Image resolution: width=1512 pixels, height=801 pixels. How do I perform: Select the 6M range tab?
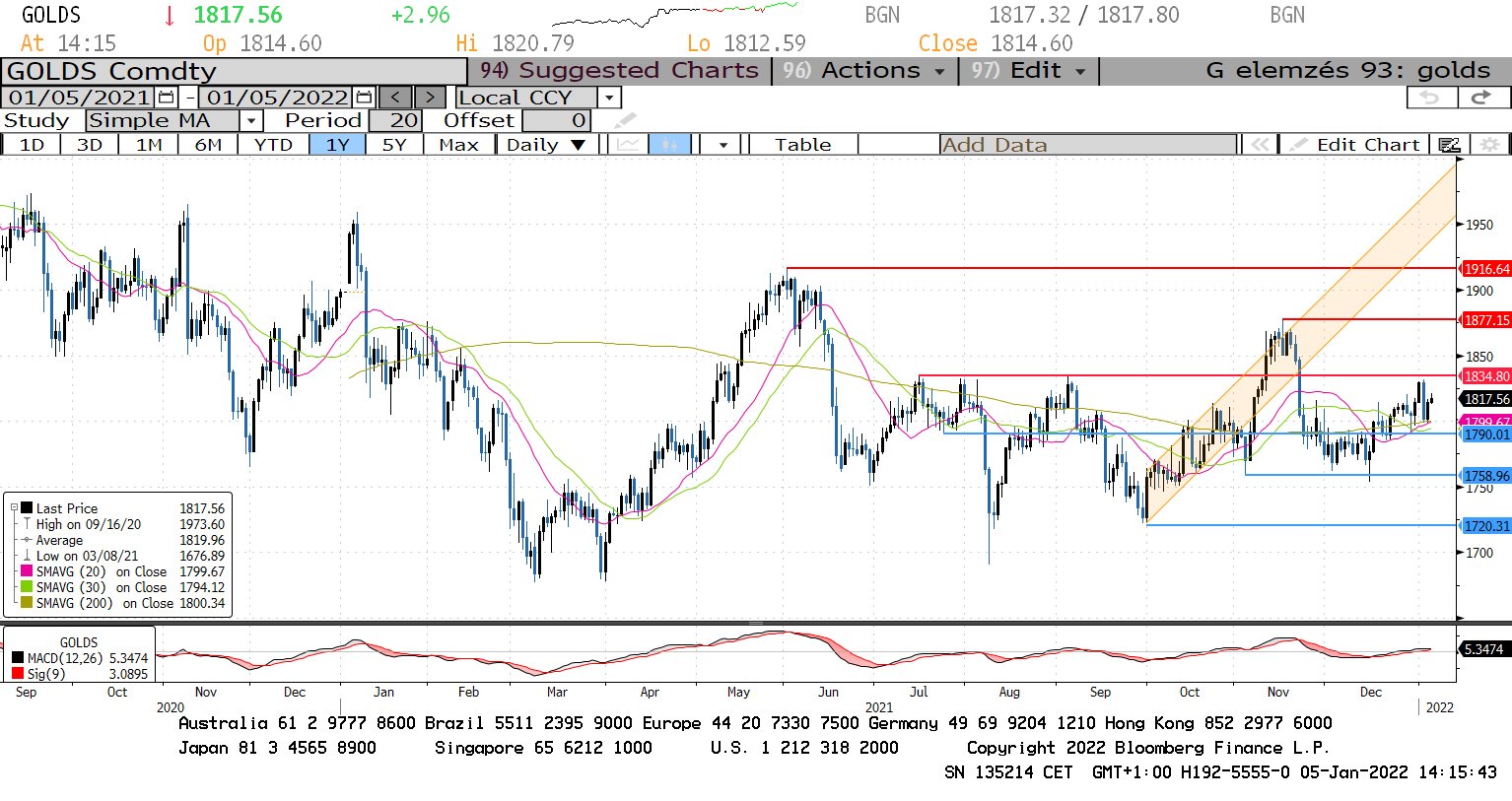[208, 145]
